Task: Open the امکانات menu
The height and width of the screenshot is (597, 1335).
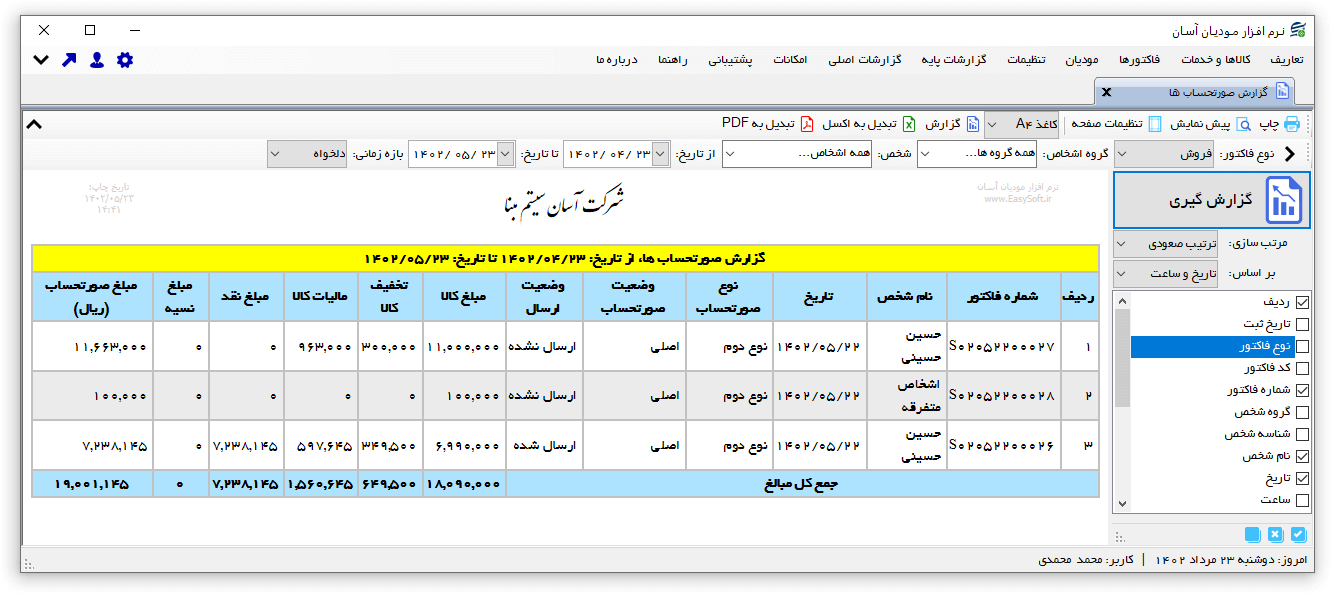Action: click(x=790, y=60)
